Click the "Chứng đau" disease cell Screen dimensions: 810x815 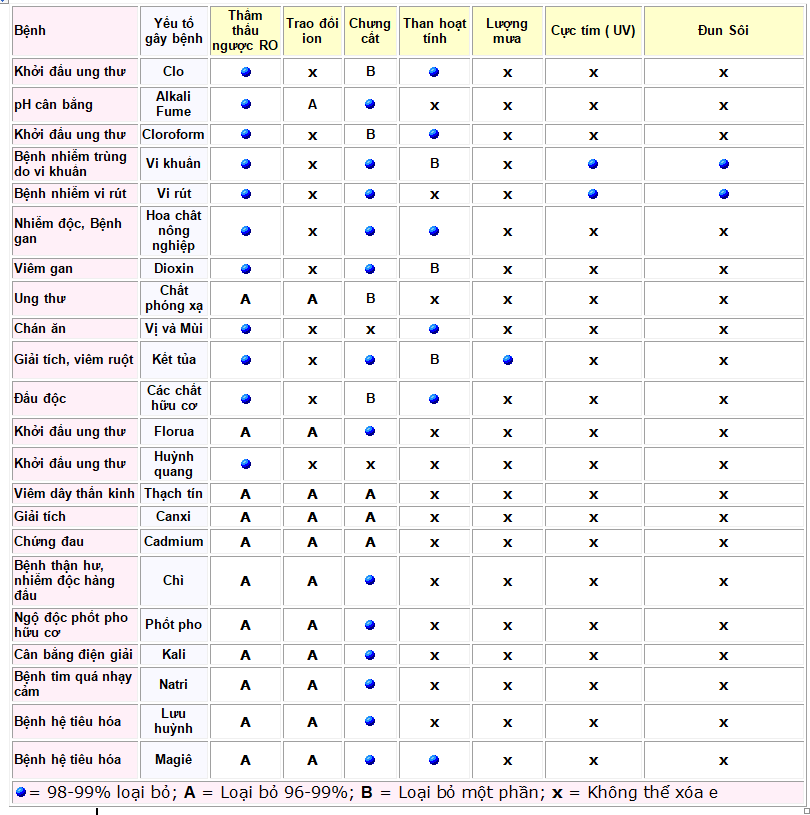pos(75,542)
